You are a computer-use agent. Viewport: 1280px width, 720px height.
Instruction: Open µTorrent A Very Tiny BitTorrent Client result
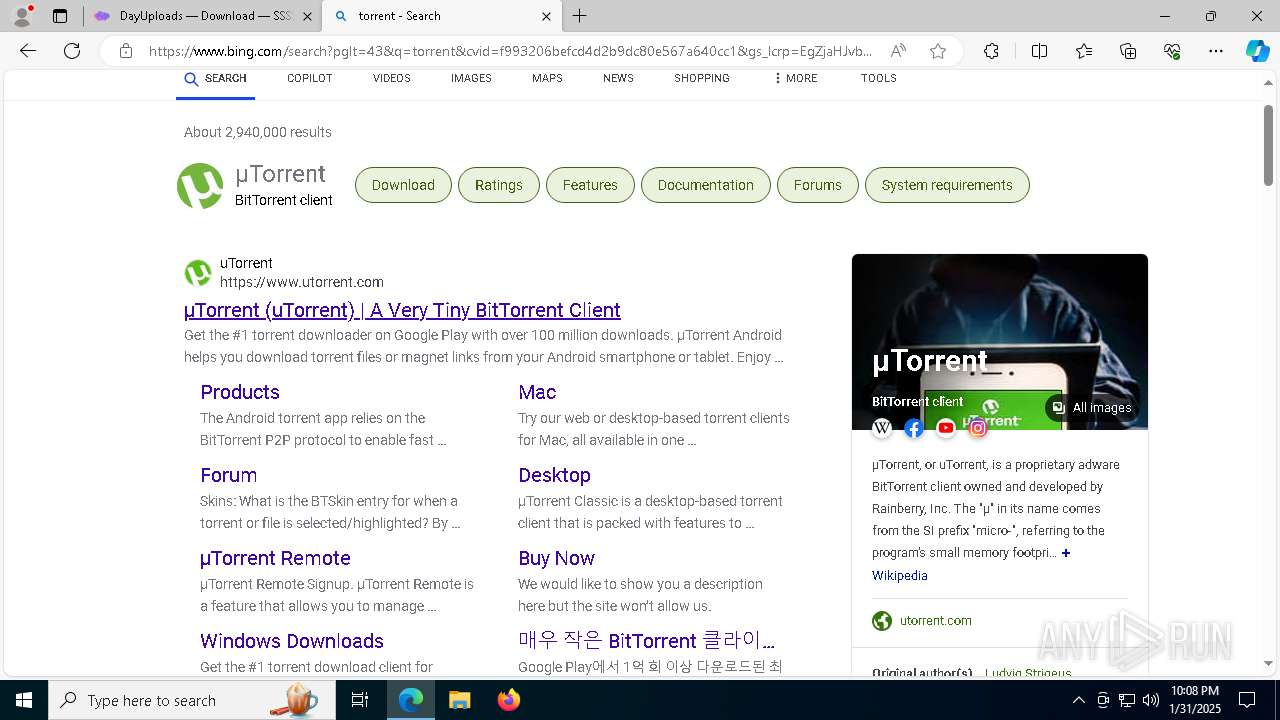(402, 310)
